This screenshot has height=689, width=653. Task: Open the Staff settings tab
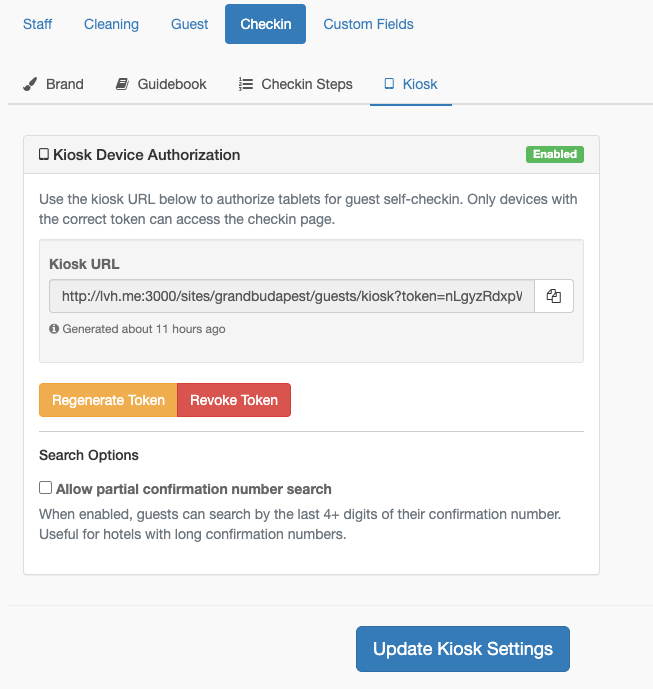37,24
